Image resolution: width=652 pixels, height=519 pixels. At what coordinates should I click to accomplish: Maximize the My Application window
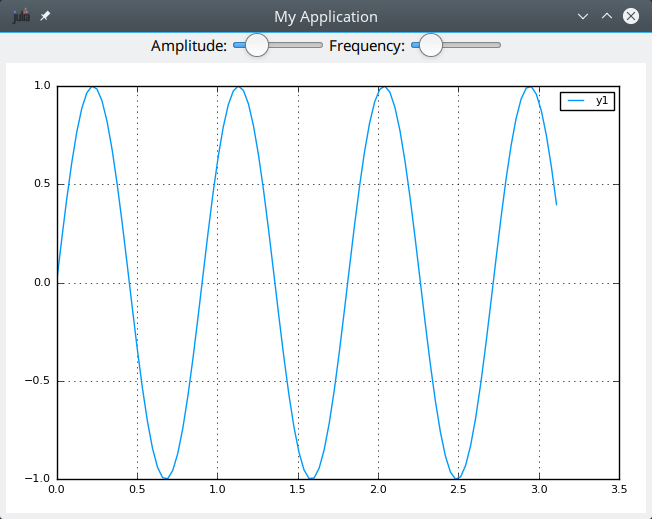(x=607, y=17)
